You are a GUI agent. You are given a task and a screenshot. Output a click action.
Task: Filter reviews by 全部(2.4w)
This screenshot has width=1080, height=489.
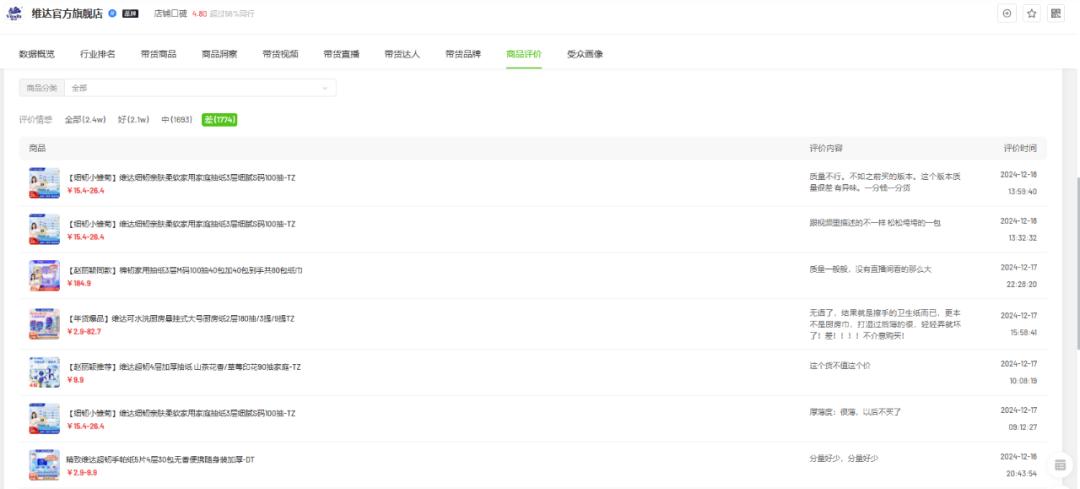click(85, 120)
